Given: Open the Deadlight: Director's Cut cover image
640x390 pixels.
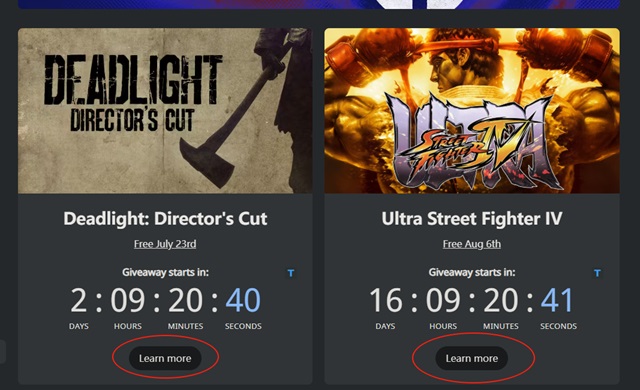Looking at the screenshot, I should (x=165, y=111).
